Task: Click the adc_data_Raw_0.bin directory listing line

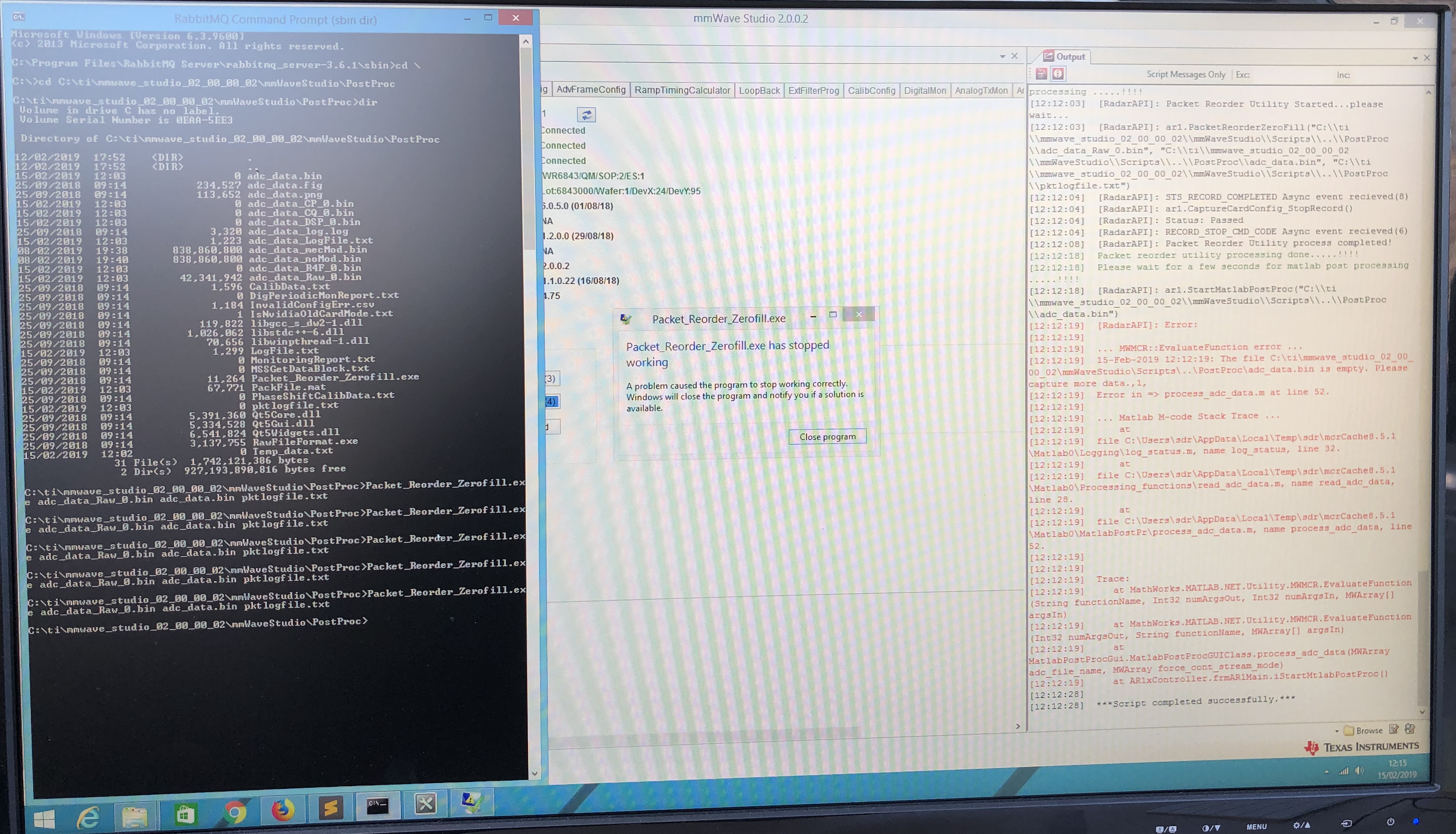Action: point(190,277)
